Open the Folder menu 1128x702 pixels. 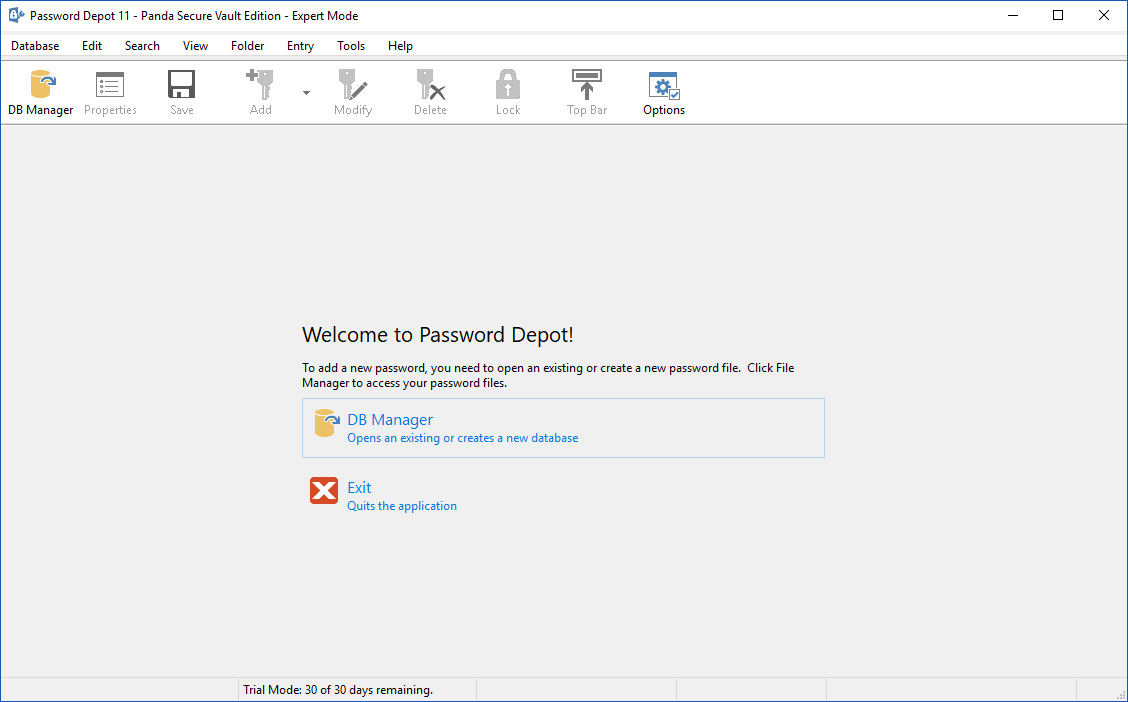click(247, 46)
